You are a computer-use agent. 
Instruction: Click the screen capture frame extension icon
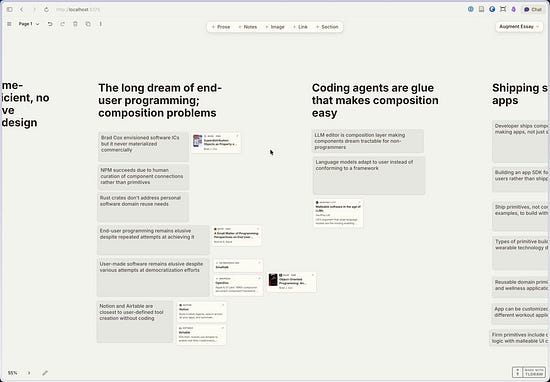tap(503, 9)
